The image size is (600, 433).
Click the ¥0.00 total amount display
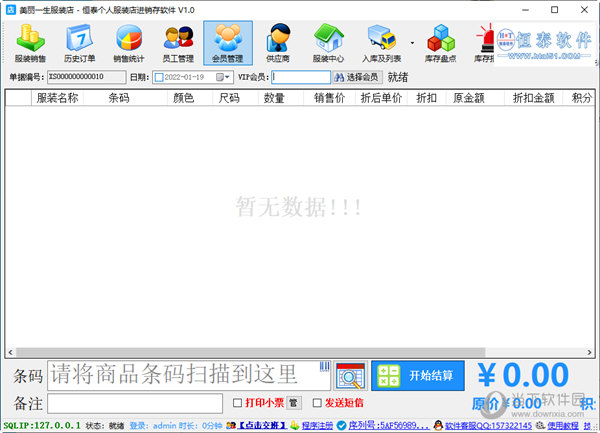pos(523,375)
